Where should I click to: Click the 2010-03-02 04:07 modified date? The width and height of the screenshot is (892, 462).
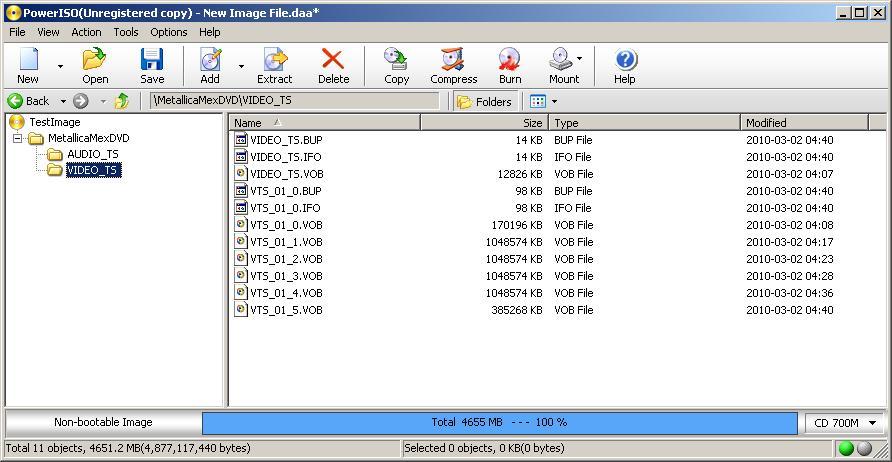pos(790,174)
